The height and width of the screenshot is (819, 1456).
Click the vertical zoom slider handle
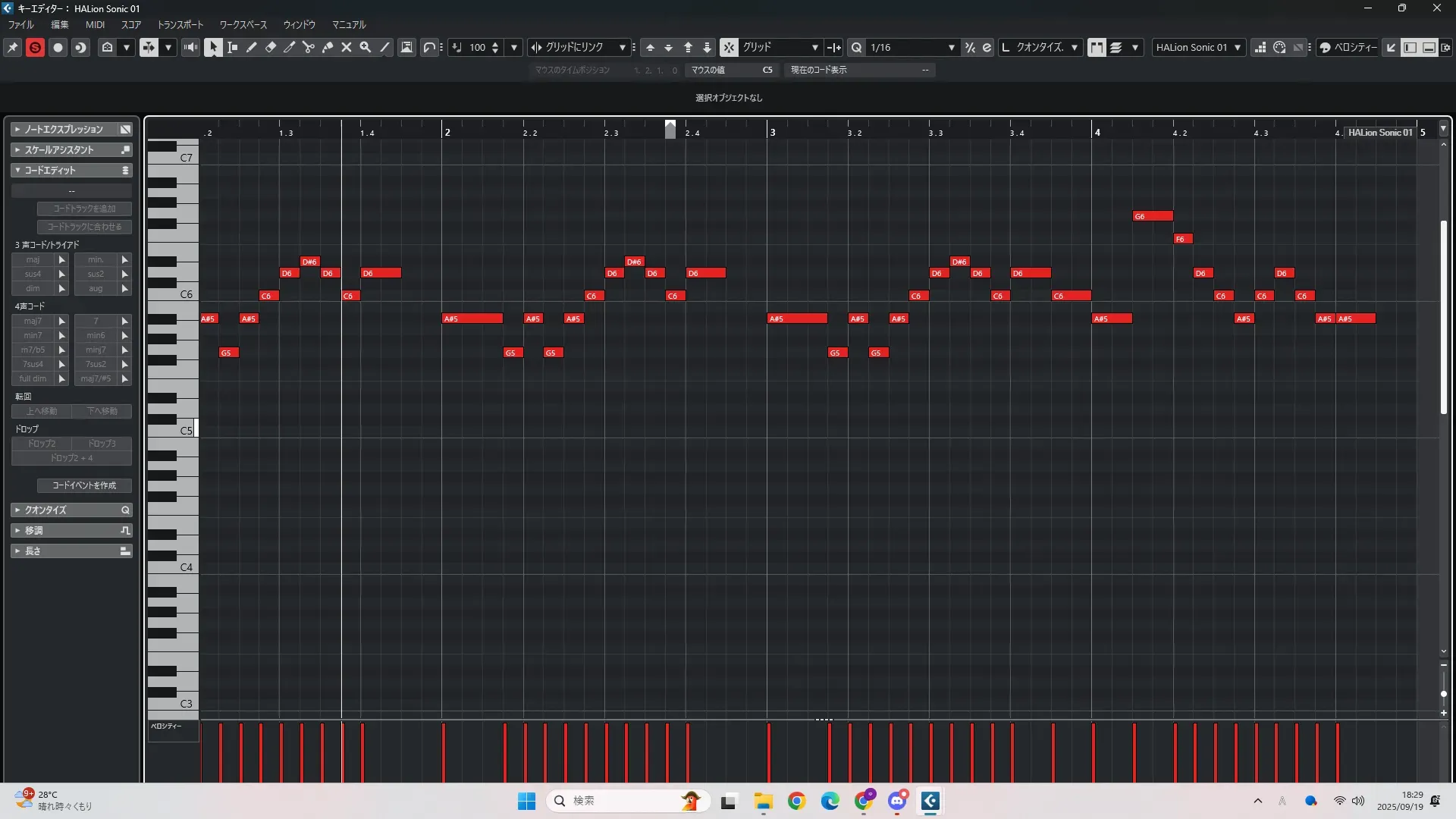point(1443,694)
